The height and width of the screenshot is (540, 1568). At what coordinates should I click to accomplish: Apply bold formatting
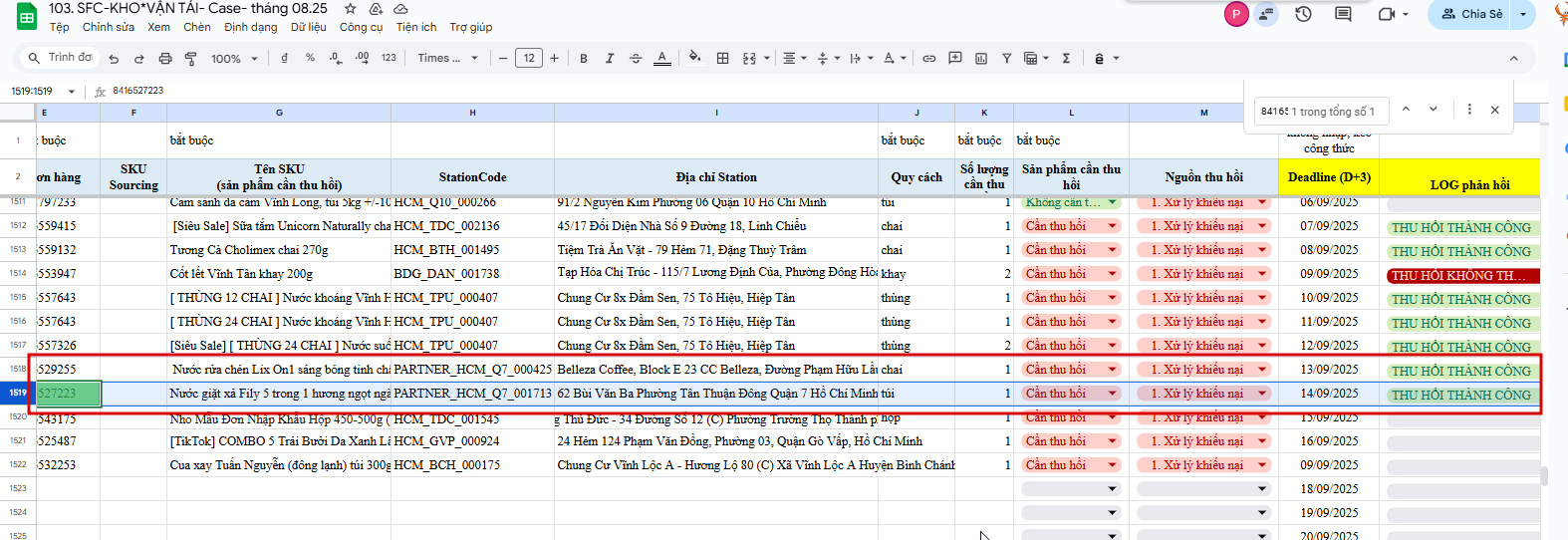[584, 58]
